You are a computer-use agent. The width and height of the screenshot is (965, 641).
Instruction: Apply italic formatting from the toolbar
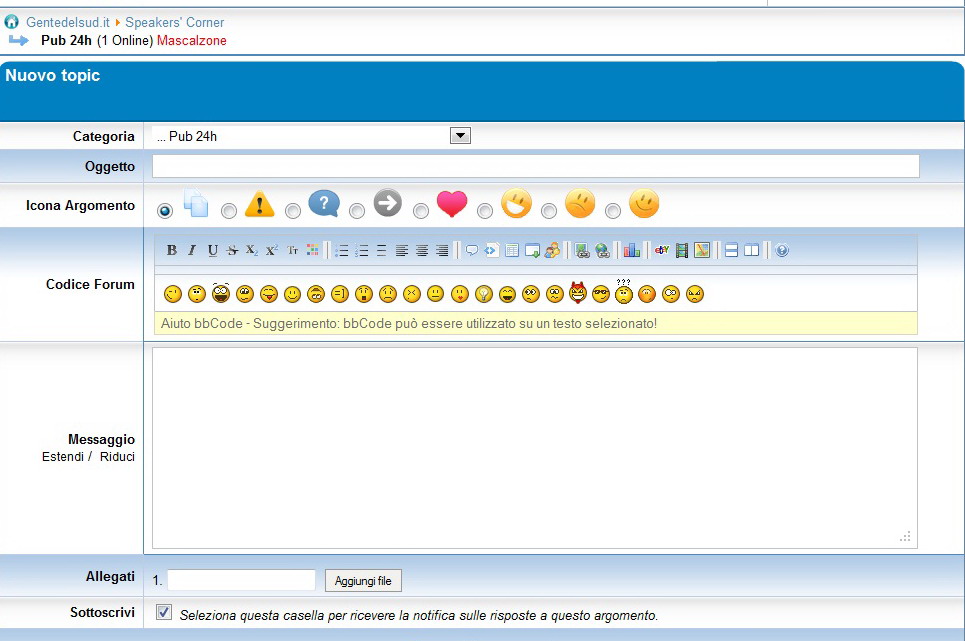click(192, 250)
